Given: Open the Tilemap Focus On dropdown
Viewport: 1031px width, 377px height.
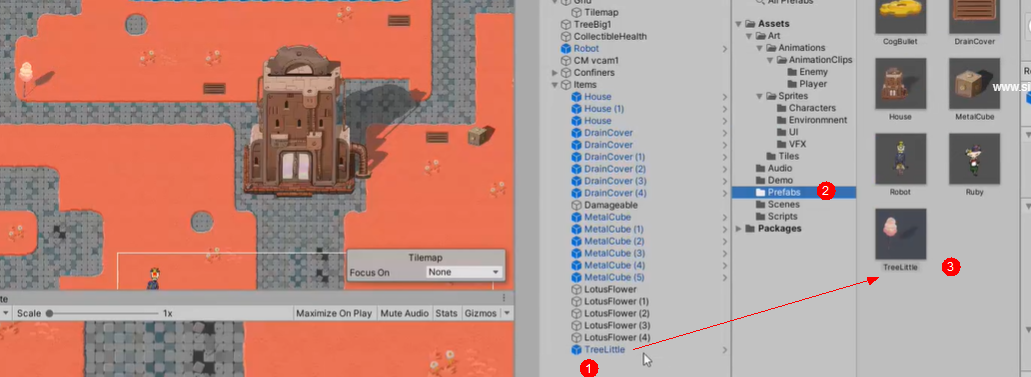Looking at the screenshot, I should point(464,272).
